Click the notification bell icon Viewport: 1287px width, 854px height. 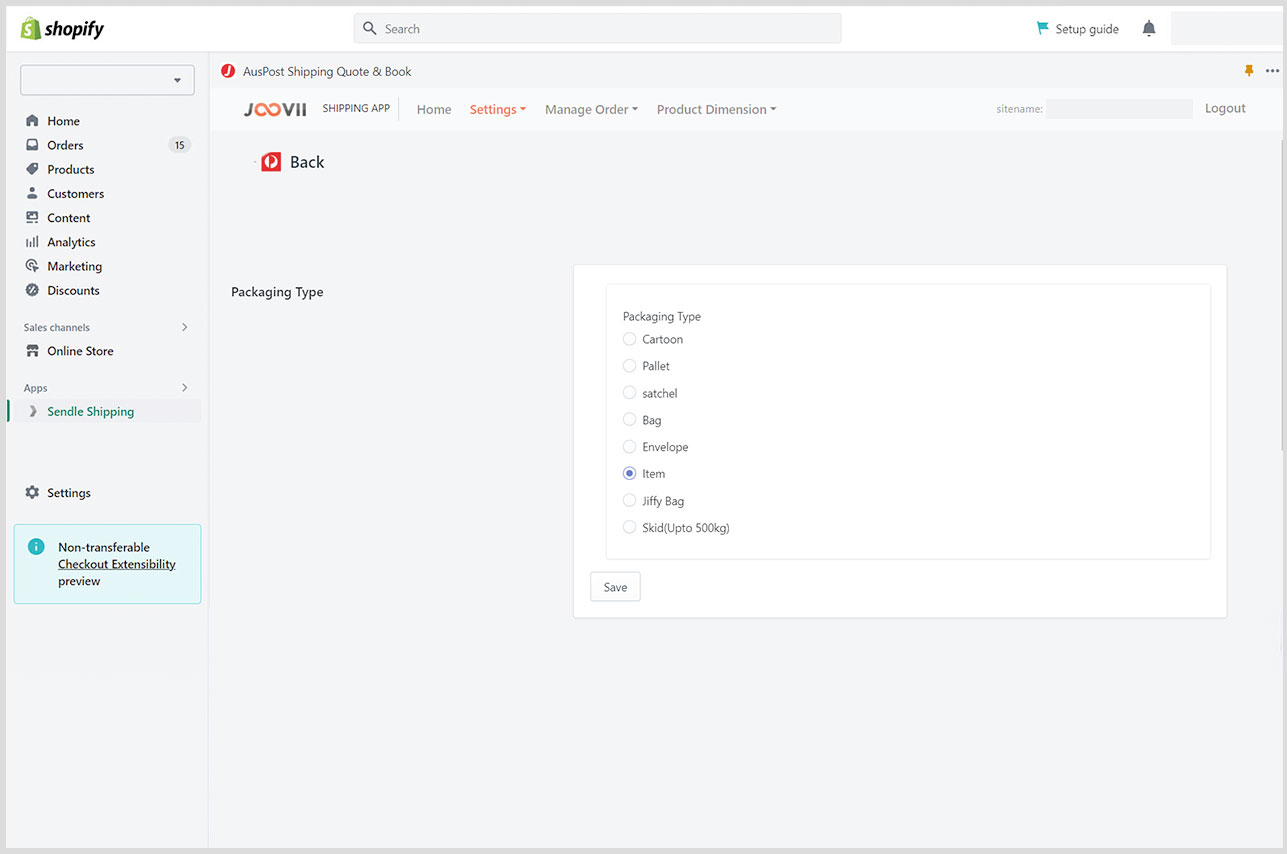1148,29
